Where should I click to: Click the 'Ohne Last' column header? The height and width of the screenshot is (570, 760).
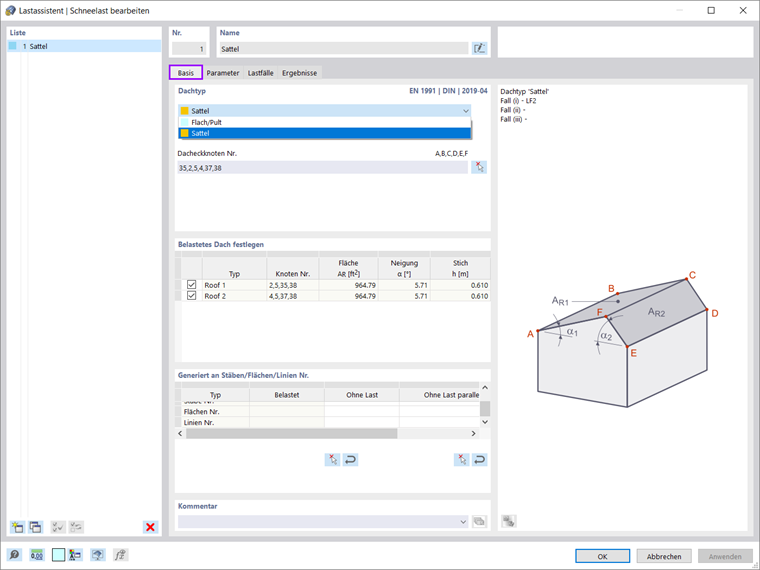(x=362, y=395)
